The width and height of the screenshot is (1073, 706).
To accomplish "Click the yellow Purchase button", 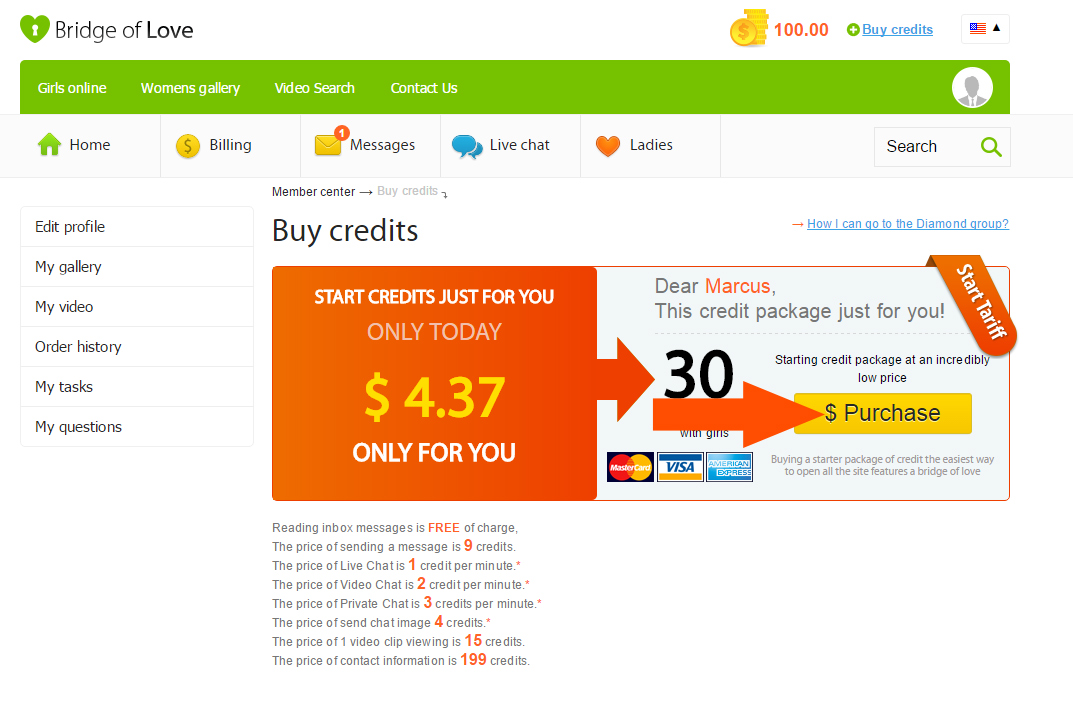I will coord(882,413).
